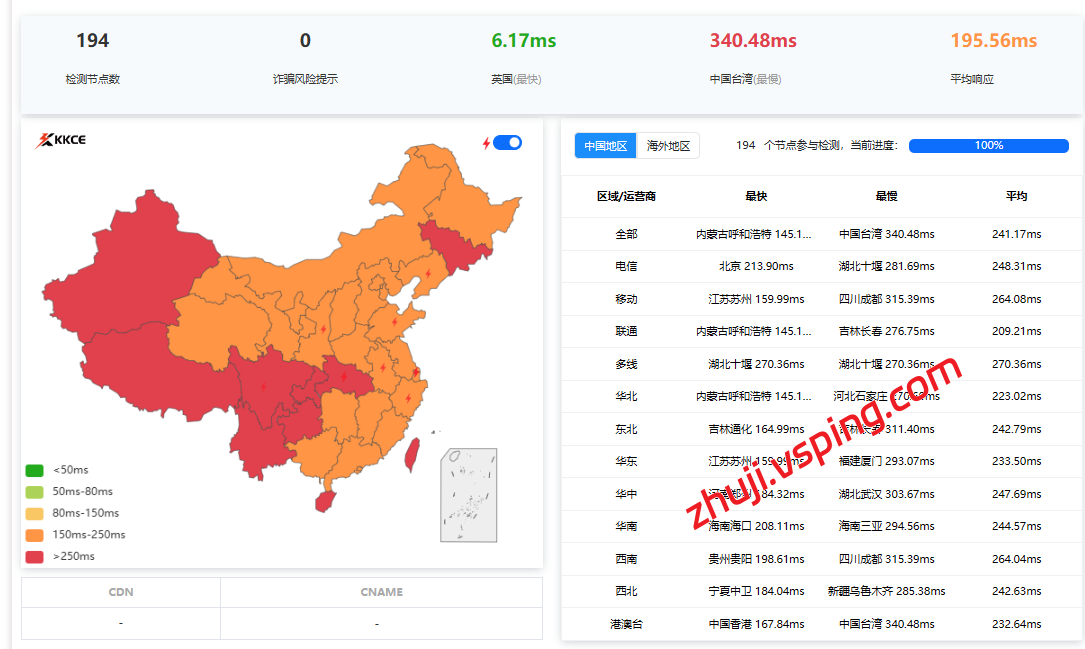Toggle the blue lightning switch on the map
This screenshot has height=649, width=1085.
tap(508, 143)
